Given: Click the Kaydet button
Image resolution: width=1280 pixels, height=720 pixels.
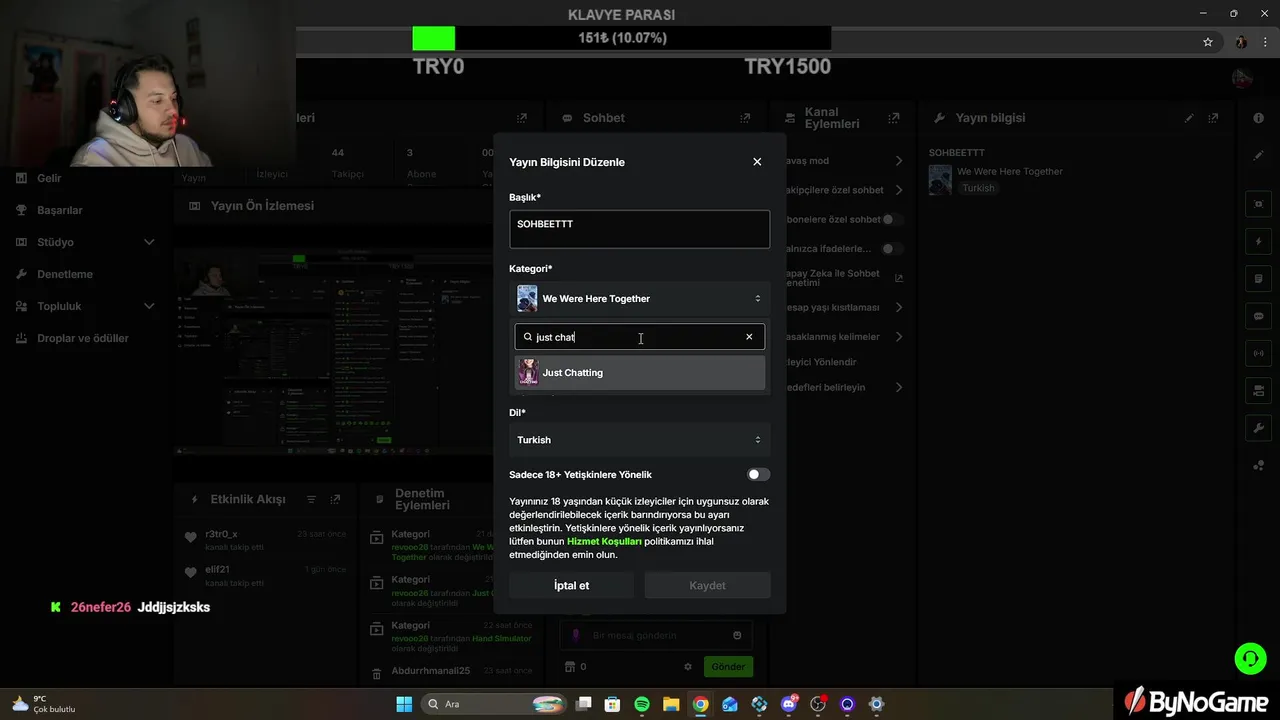Looking at the screenshot, I should pyautogui.click(x=707, y=586).
